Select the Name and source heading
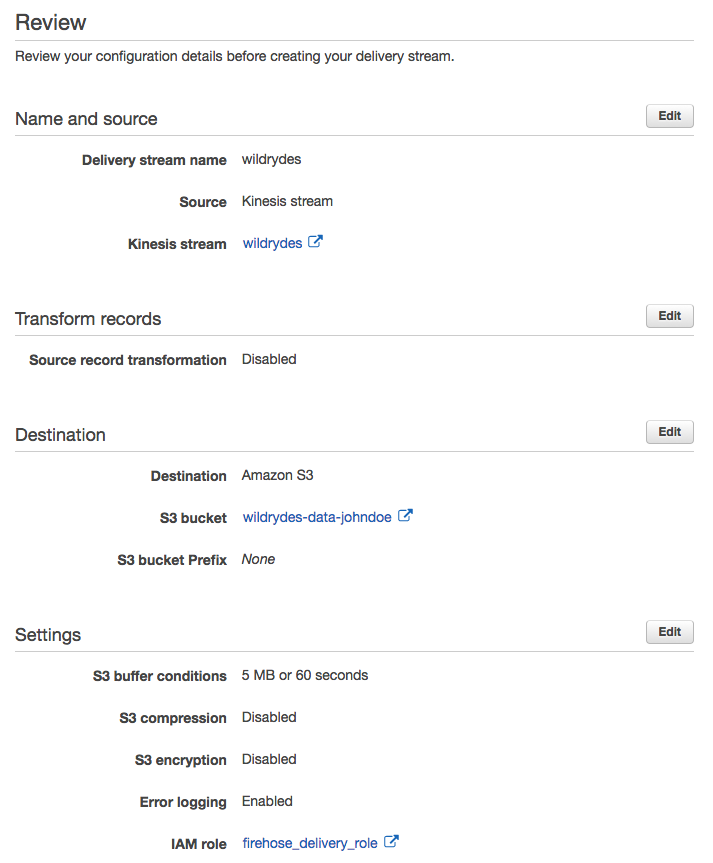 tap(86, 119)
